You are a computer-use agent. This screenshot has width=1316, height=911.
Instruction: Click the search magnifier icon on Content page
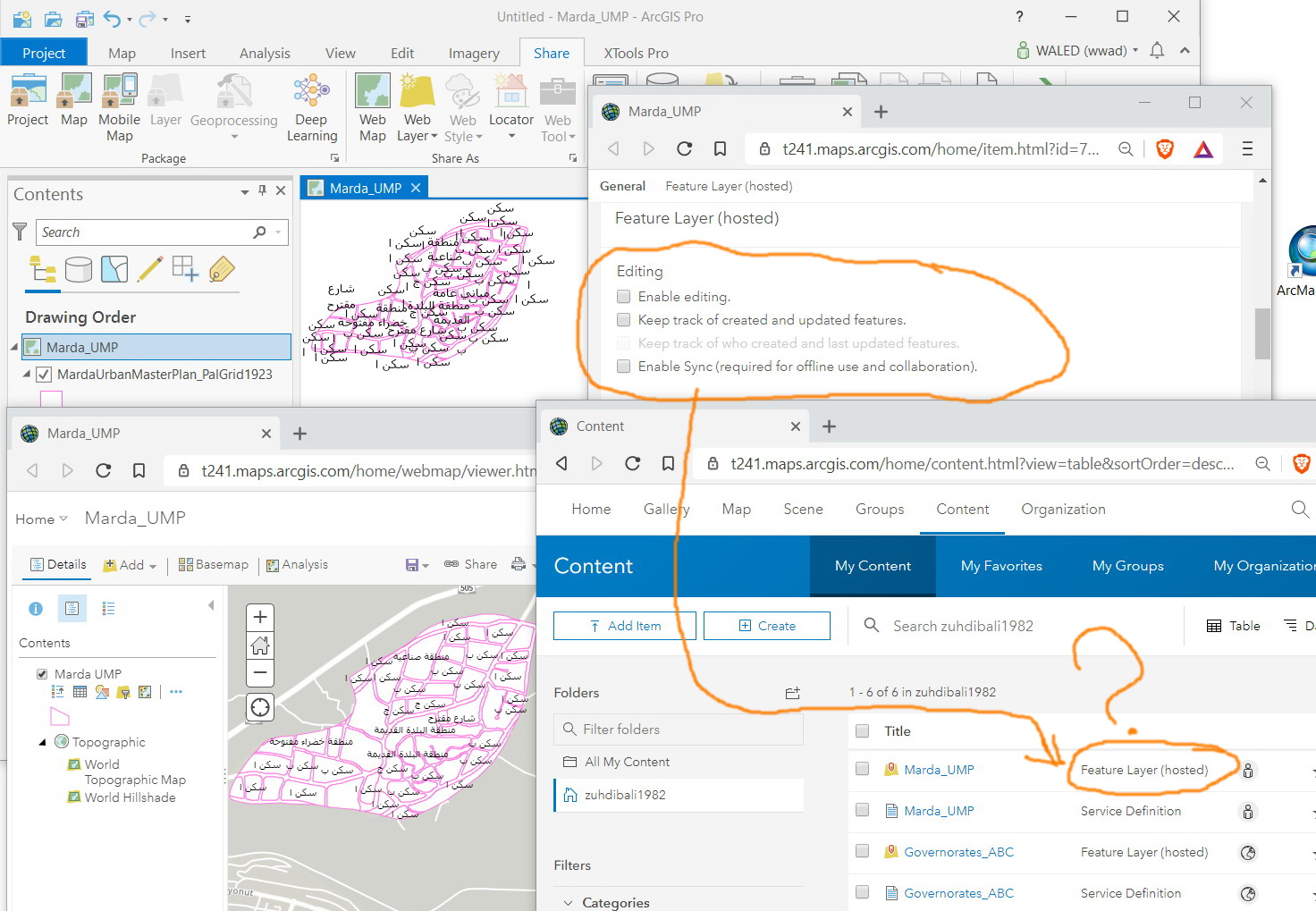click(x=1300, y=510)
